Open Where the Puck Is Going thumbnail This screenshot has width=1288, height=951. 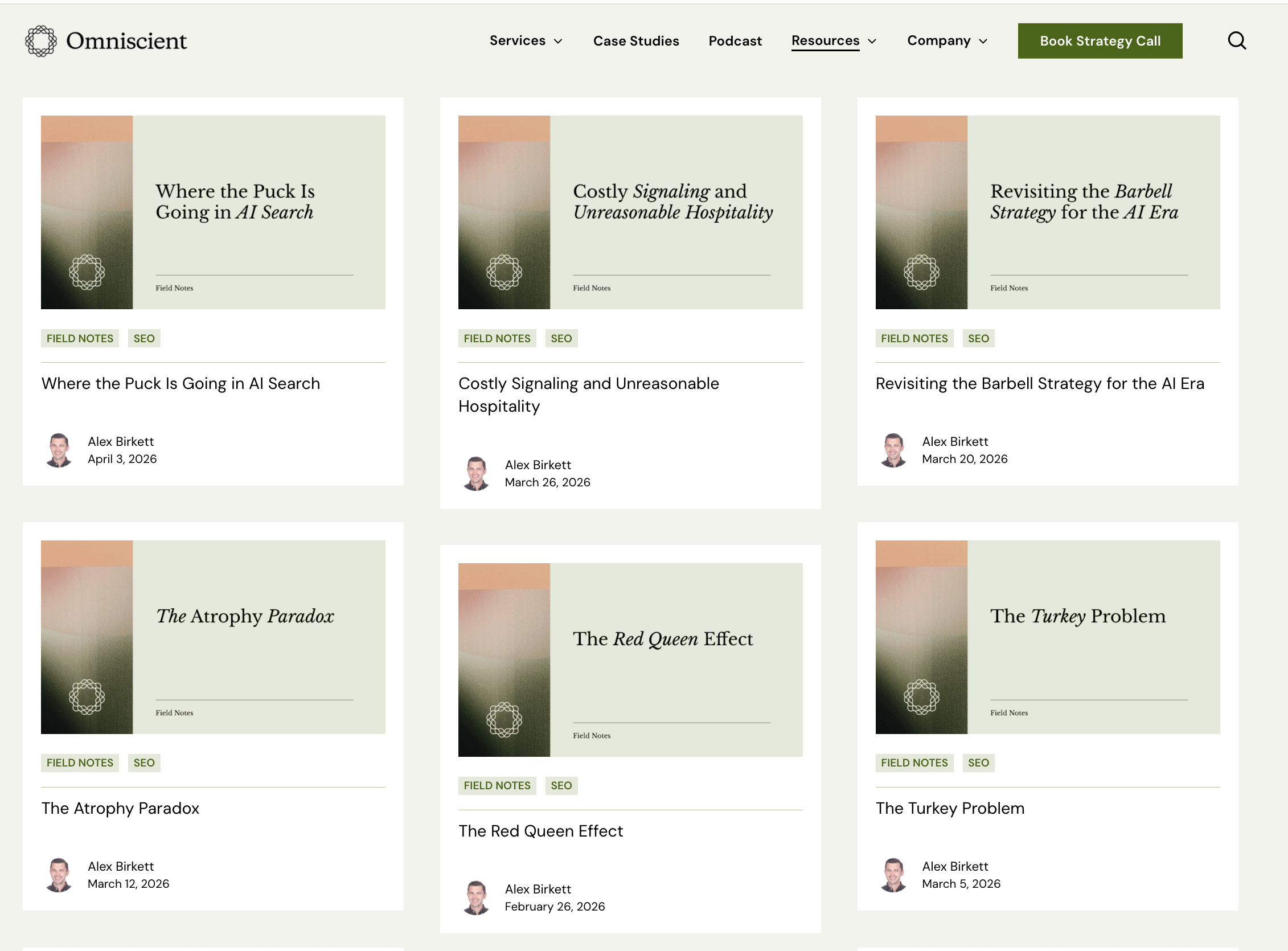click(x=213, y=212)
